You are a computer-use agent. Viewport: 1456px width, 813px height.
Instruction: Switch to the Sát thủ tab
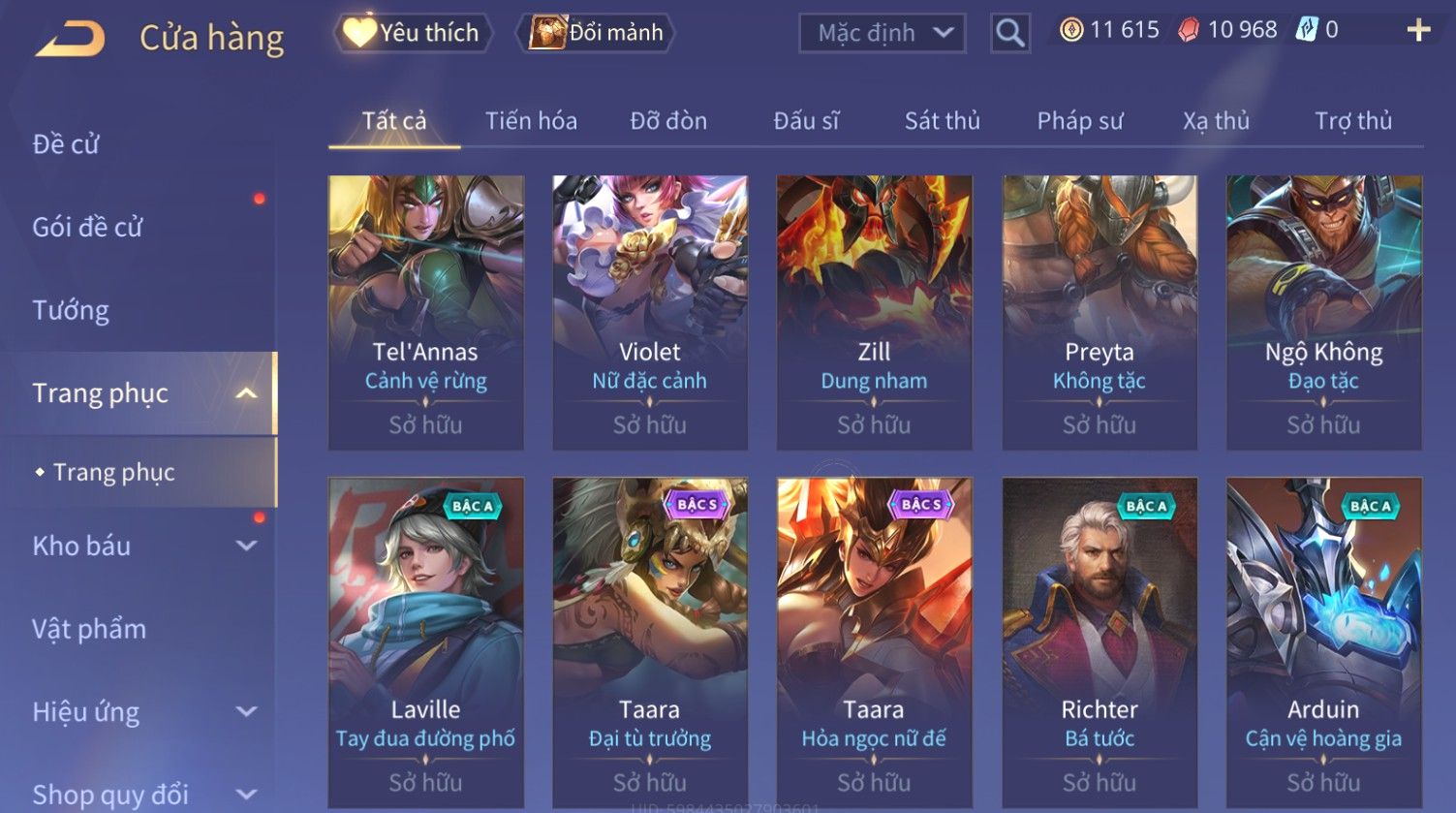942,121
